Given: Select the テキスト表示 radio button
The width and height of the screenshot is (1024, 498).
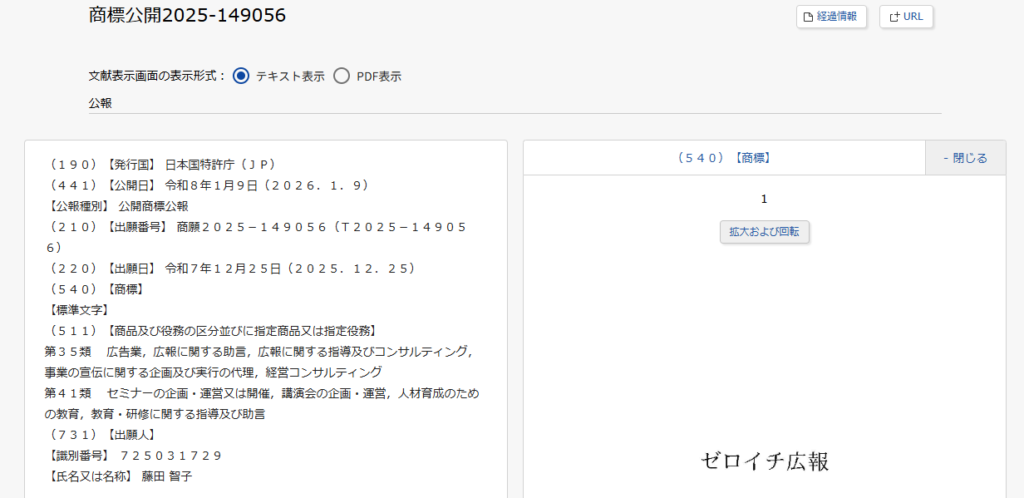Looking at the screenshot, I should 241,76.
